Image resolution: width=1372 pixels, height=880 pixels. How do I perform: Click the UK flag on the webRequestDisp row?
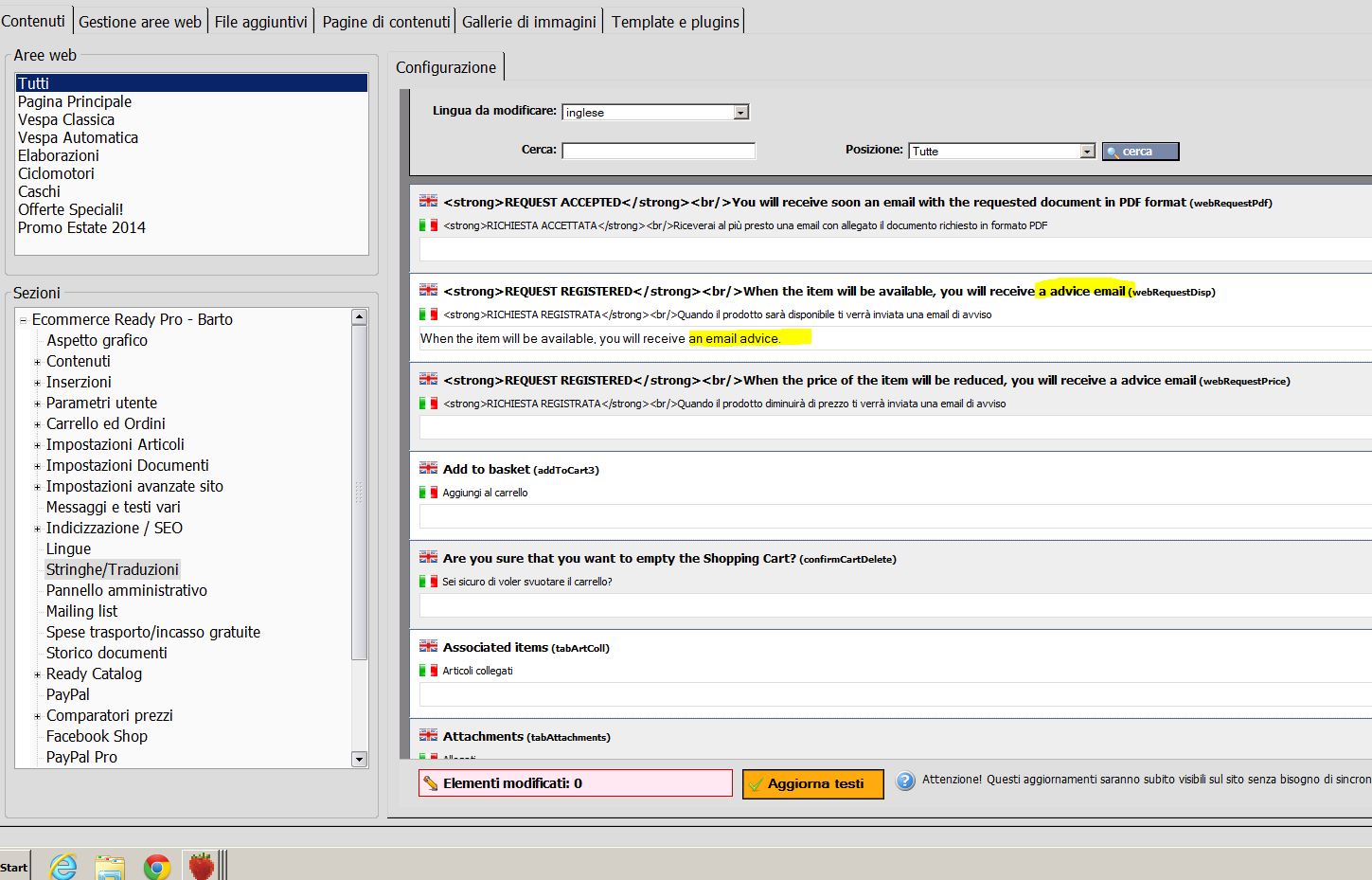(429, 290)
